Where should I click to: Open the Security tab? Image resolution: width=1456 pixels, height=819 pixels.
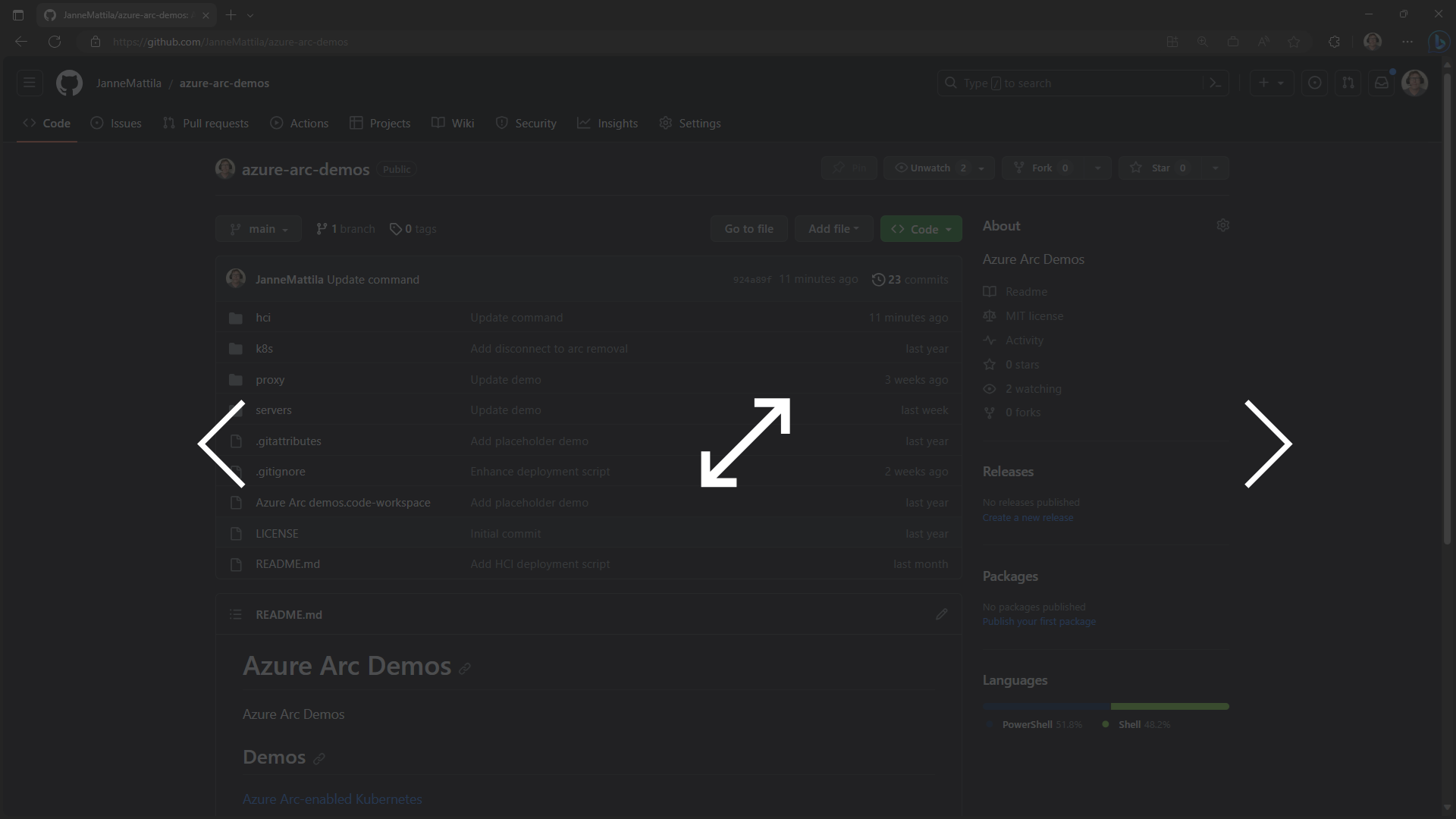526,123
